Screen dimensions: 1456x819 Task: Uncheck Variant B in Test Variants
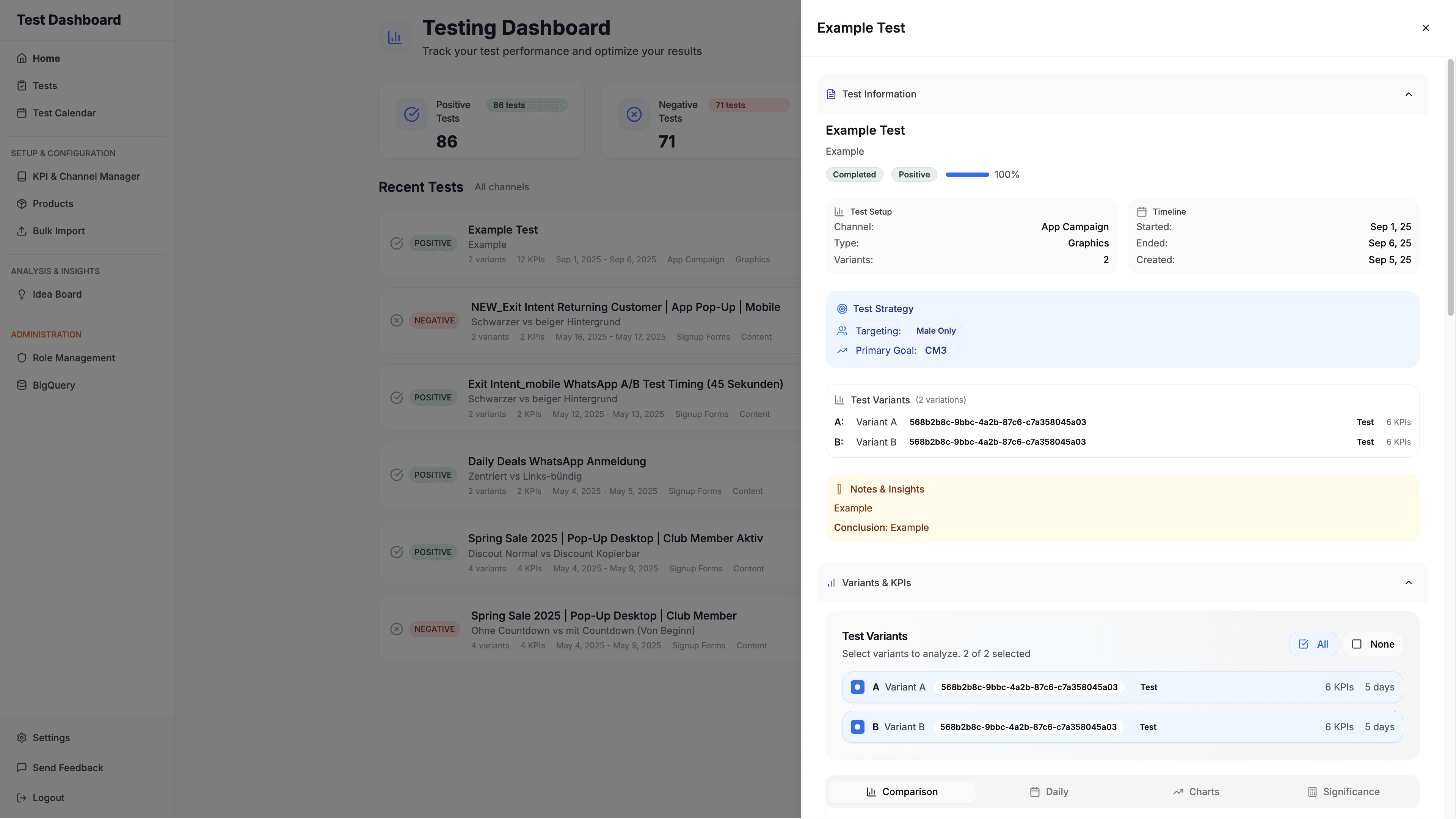[857, 727]
